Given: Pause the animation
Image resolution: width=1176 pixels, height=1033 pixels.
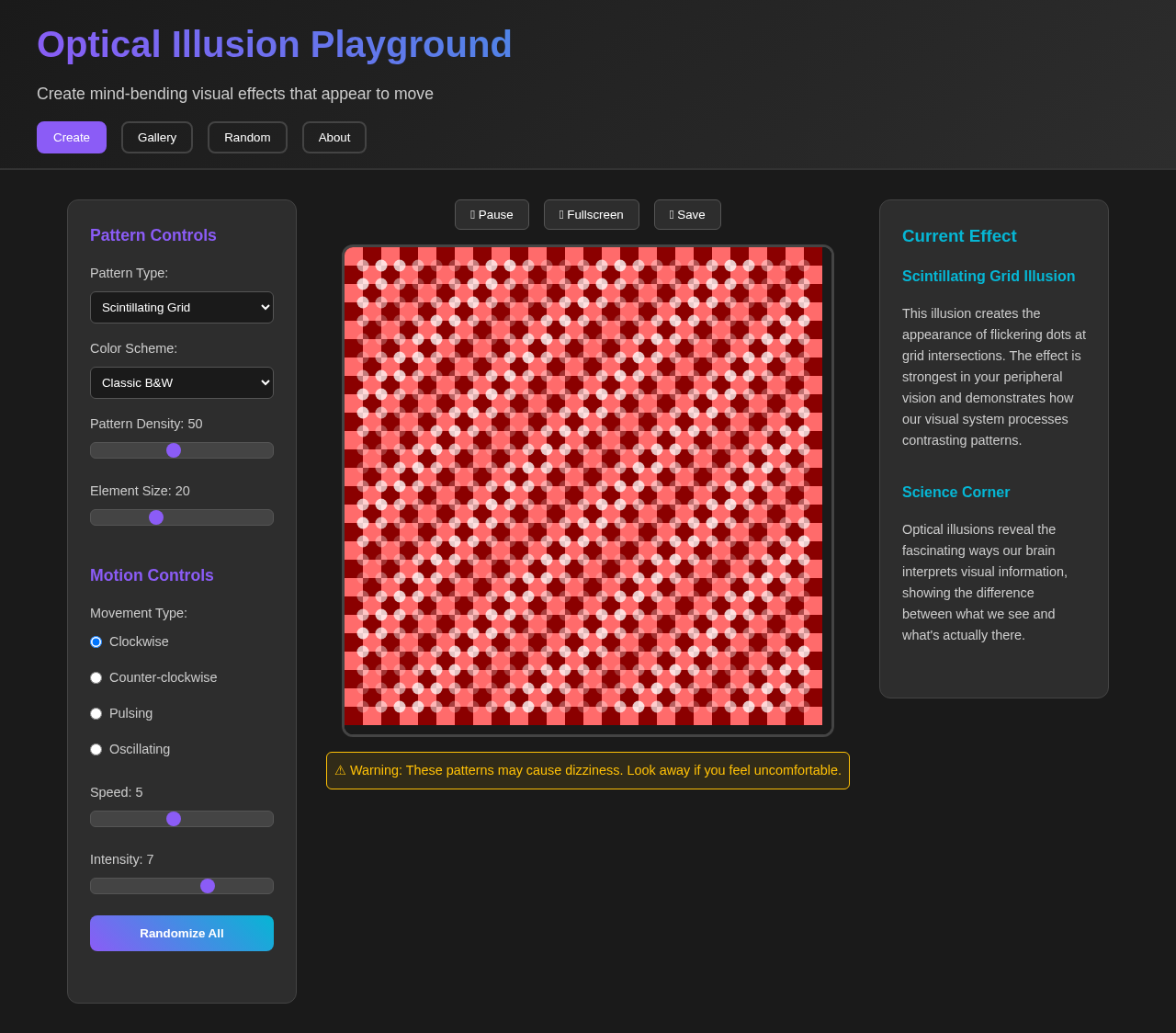Looking at the screenshot, I should [492, 214].
